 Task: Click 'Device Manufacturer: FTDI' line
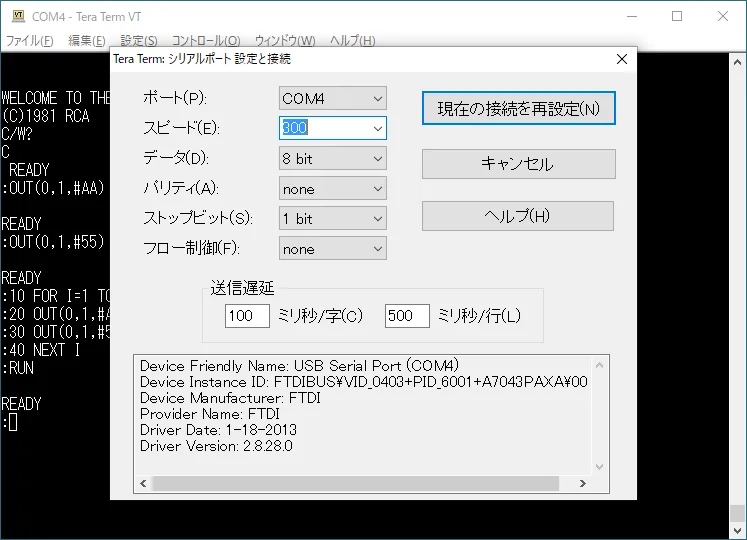(x=230, y=398)
